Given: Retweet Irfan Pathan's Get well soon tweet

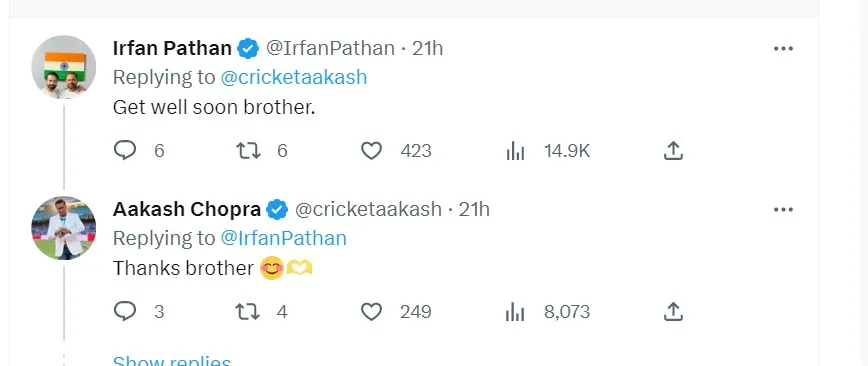Looking at the screenshot, I should [248, 151].
